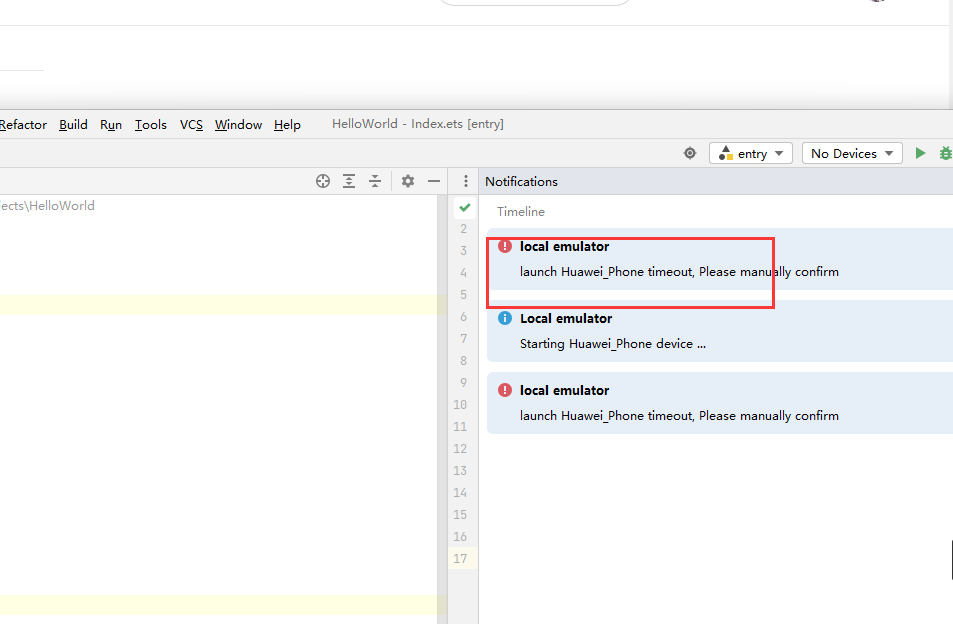Open the Run menu

pyautogui.click(x=111, y=125)
